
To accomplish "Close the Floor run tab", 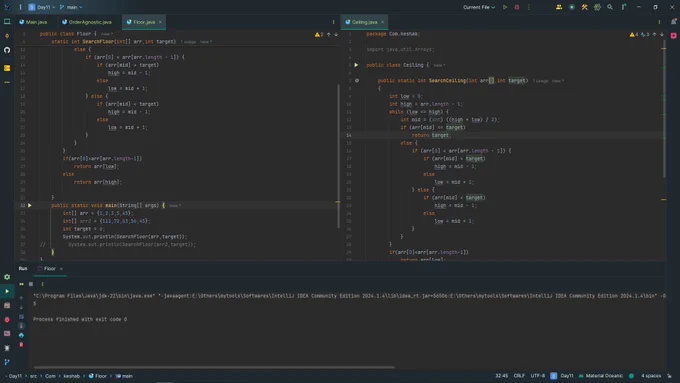I will coord(61,268).
